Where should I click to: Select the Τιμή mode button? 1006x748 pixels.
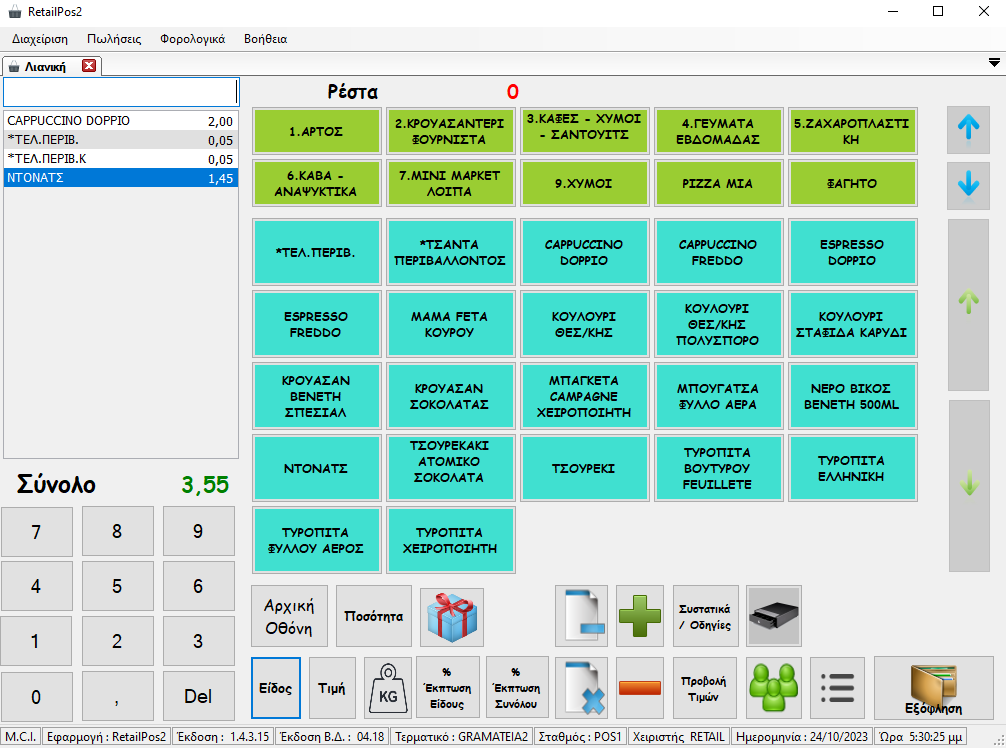pos(332,688)
